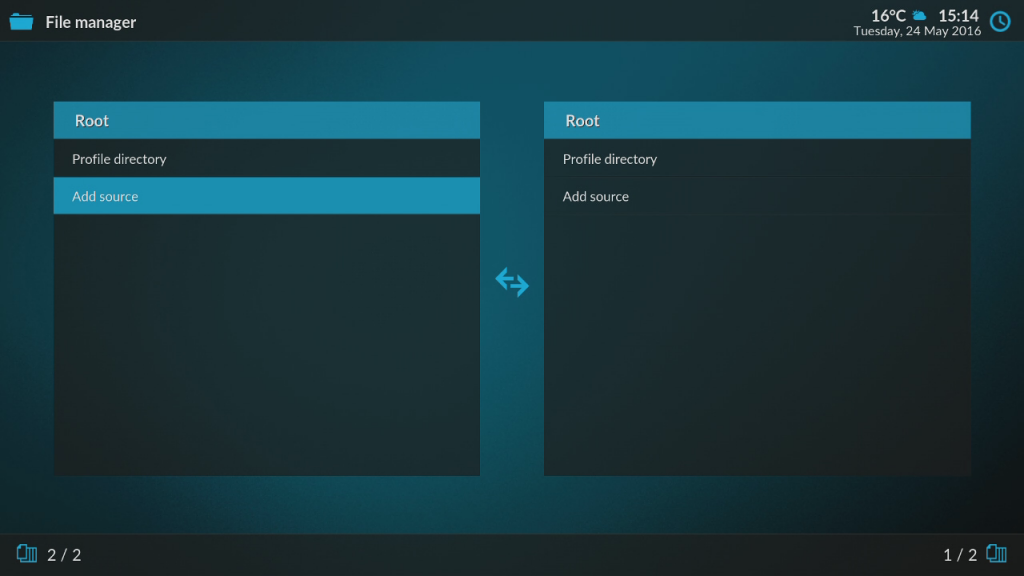This screenshot has width=1024, height=576.
Task: Click the right panel Root header
Action: point(757,120)
